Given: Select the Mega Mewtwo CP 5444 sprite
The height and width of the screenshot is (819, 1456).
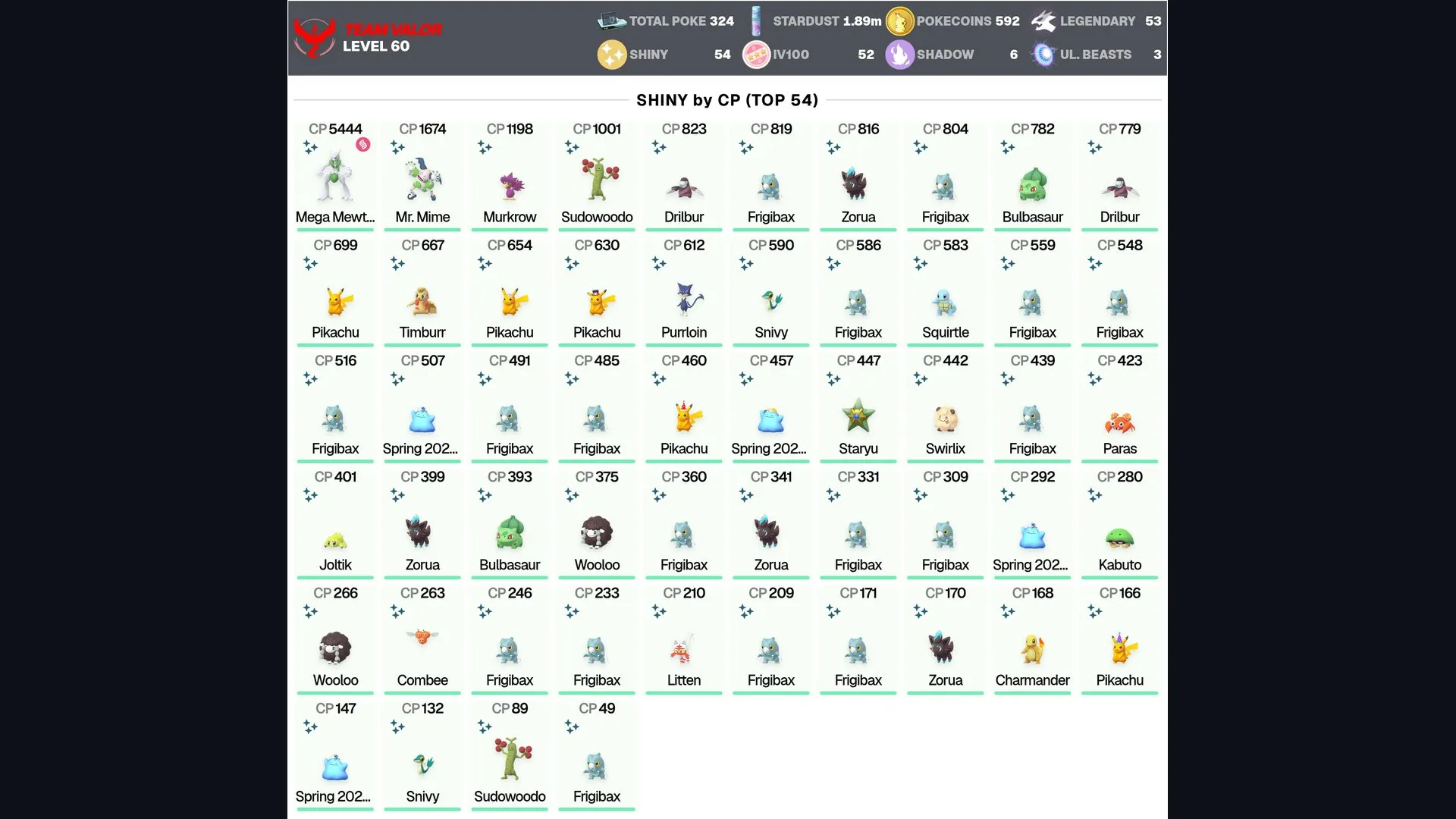Looking at the screenshot, I should tap(334, 175).
